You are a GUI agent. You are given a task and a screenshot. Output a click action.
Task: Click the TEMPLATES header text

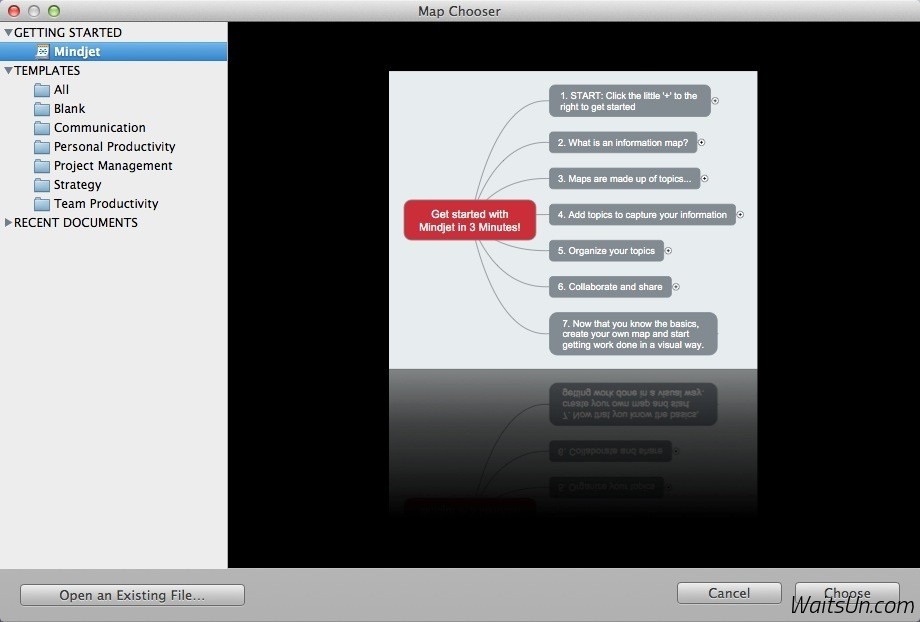(47, 70)
